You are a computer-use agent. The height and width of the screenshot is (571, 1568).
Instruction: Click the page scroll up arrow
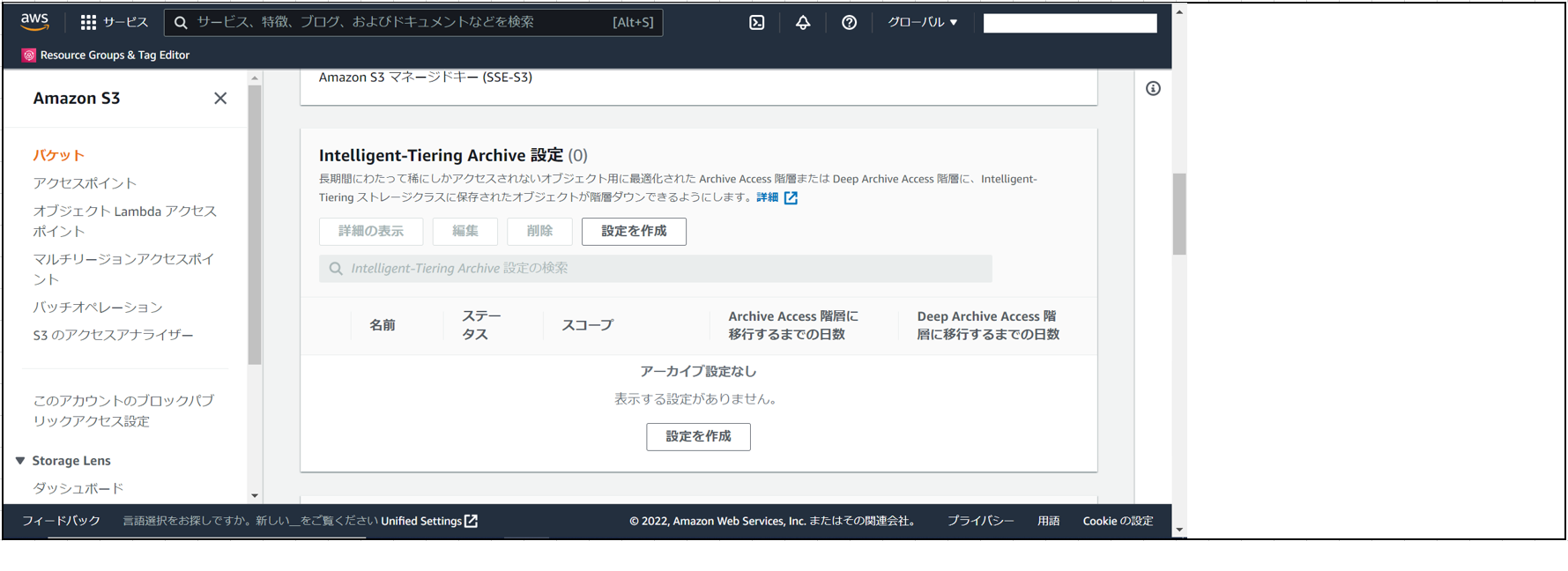pos(1179,12)
